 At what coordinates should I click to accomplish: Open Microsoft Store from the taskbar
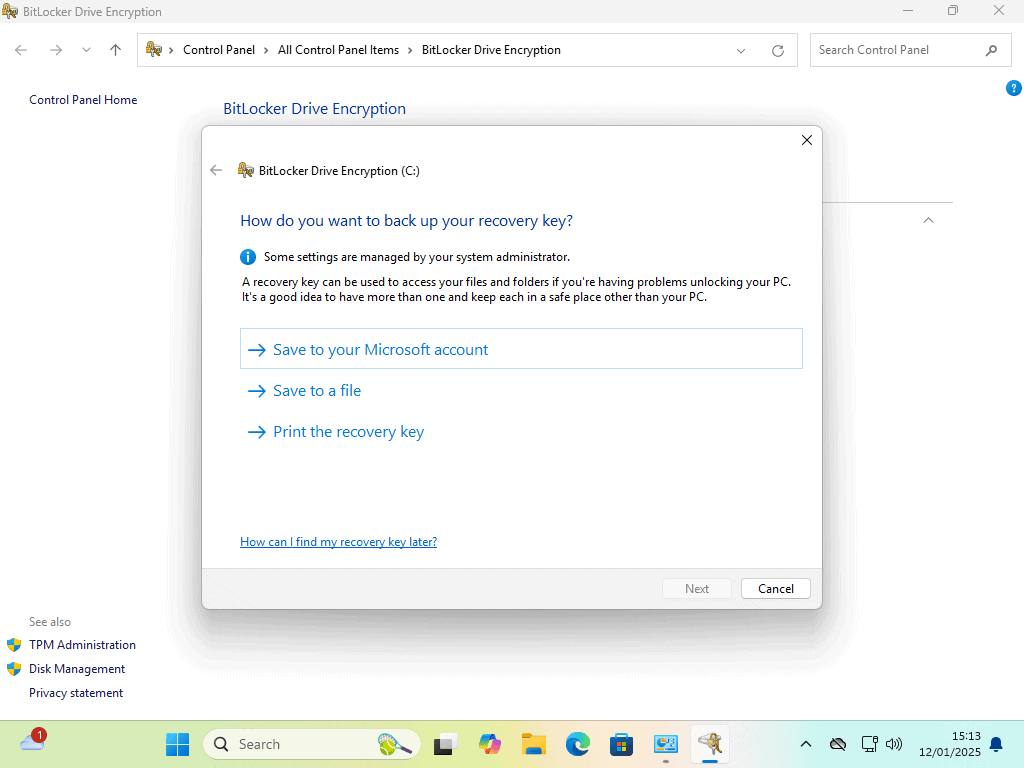click(x=621, y=744)
